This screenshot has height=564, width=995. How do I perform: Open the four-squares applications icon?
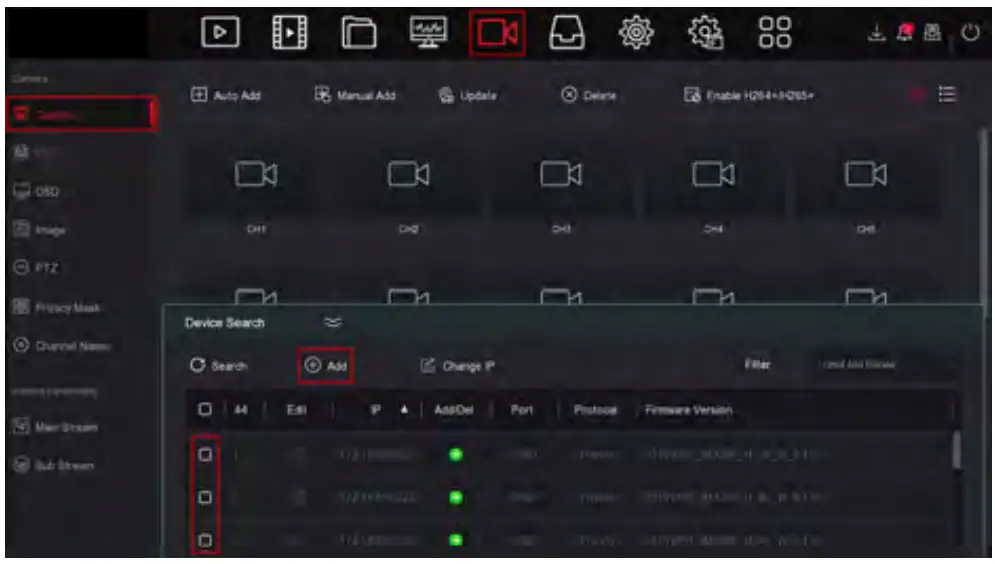[775, 32]
